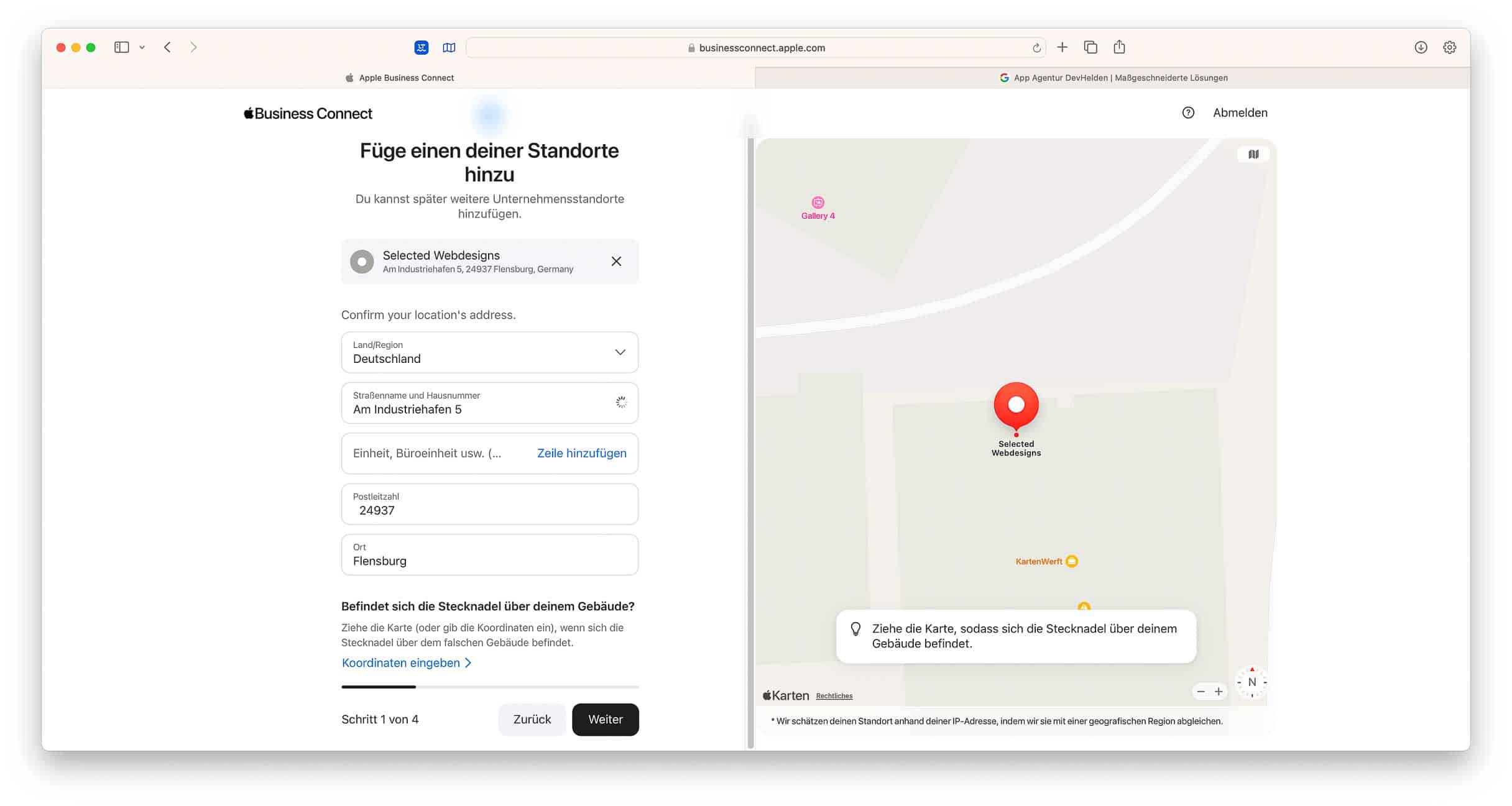Screen dimensions: 1512x806
Task: Click the Weiter button
Action: click(606, 719)
